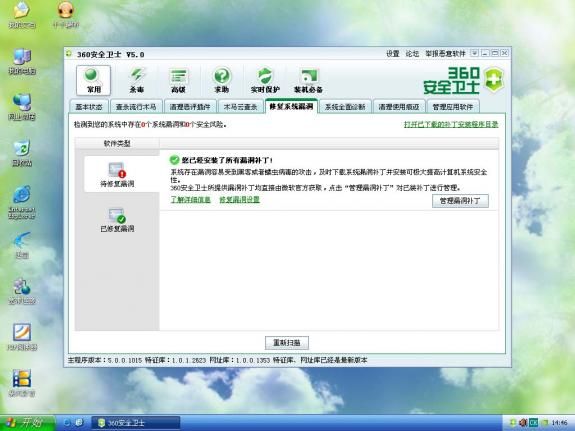
Task: Open the 实时保护 shield icon
Action: pos(265,81)
